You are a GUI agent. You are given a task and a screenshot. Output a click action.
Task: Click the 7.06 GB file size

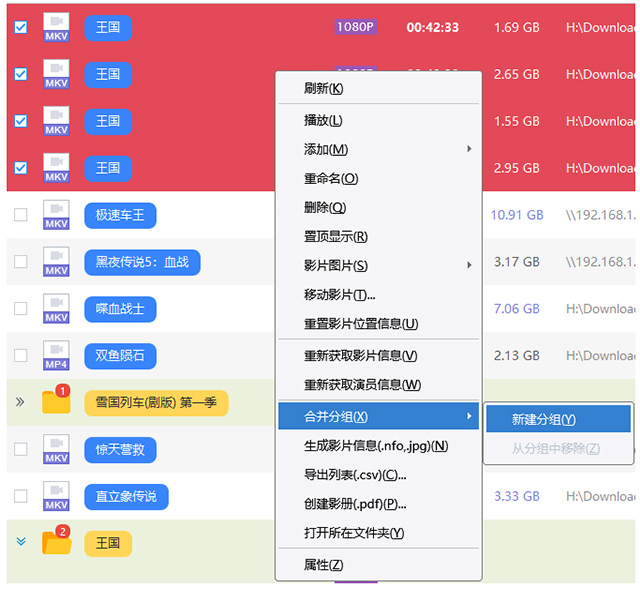(517, 309)
